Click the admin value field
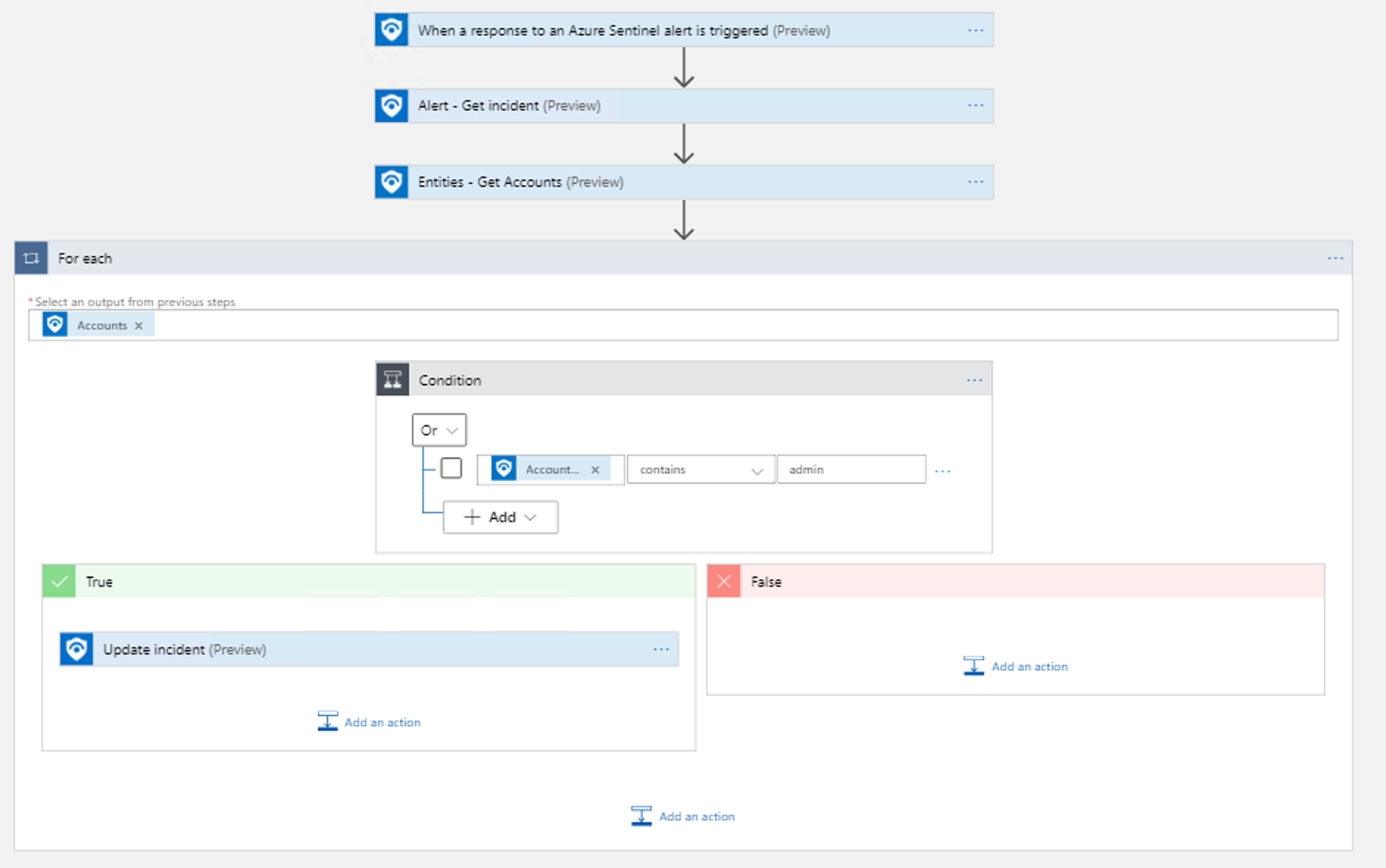The height and width of the screenshot is (868, 1386). [852, 469]
